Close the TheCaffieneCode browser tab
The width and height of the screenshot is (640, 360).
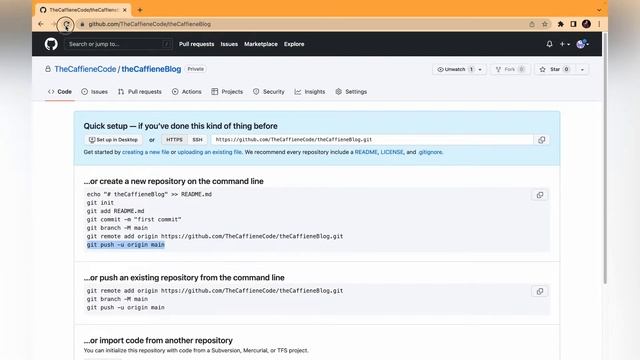coord(124,10)
